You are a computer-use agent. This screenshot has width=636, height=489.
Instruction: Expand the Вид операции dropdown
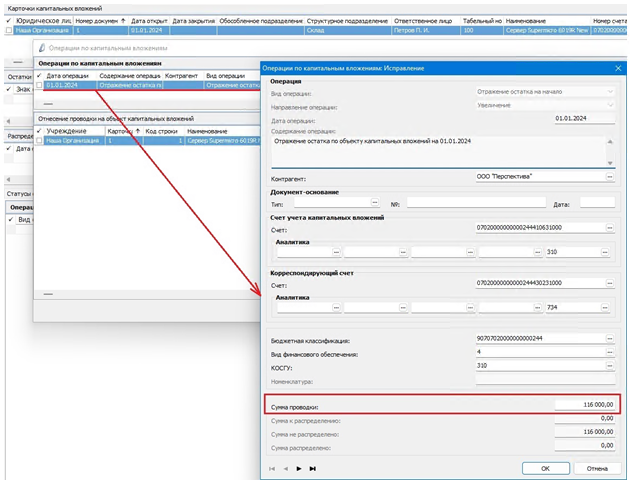click(x=609, y=92)
